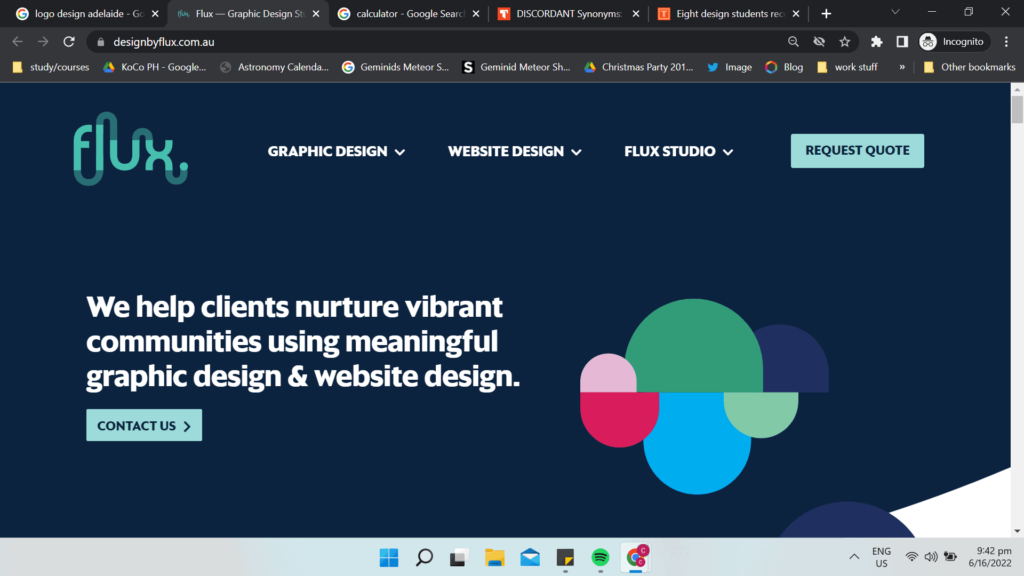This screenshot has width=1024, height=576.
Task: Open the Chrome three-dot menu
Action: tap(1006, 42)
